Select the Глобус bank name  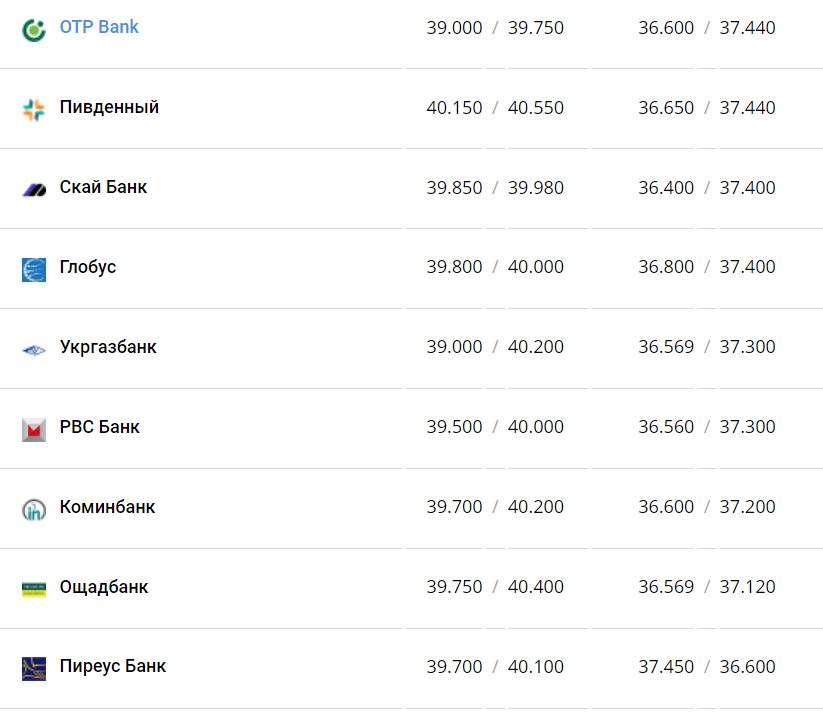tap(88, 267)
